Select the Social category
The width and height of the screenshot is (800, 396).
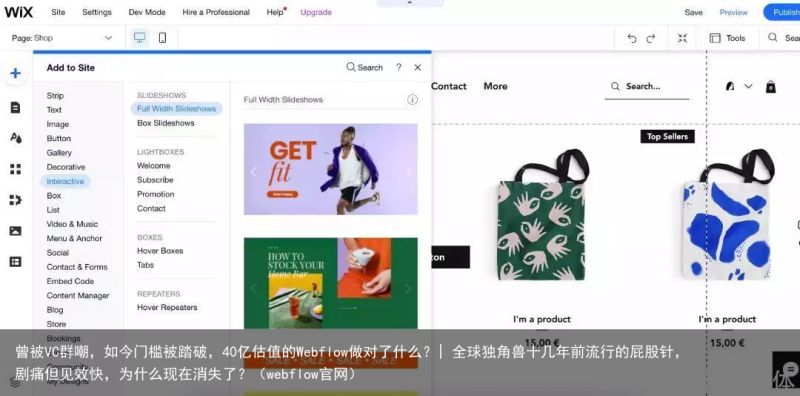click(58, 253)
